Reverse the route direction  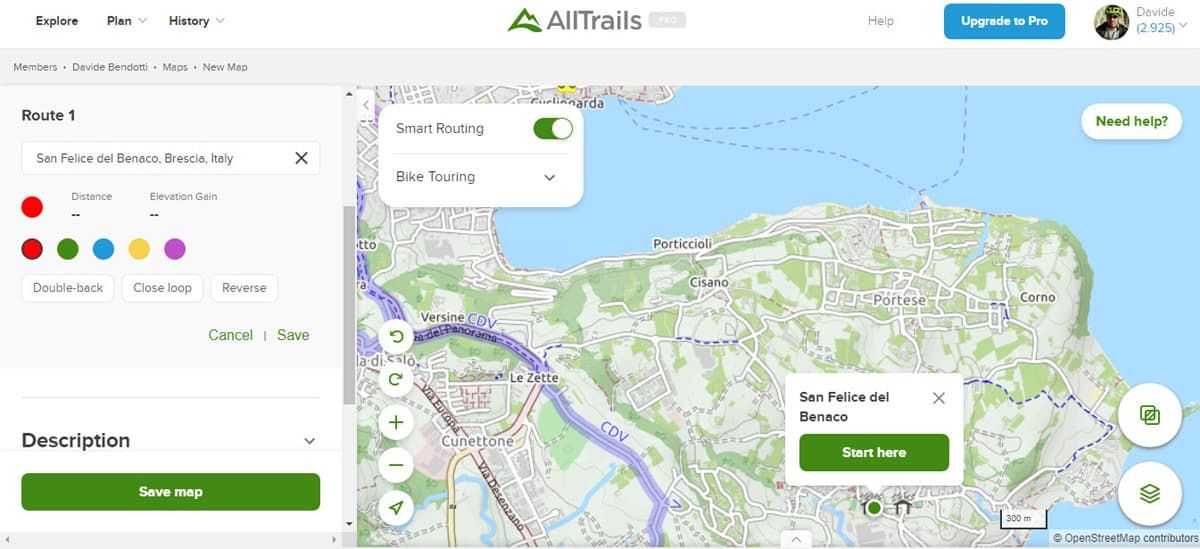click(244, 288)
